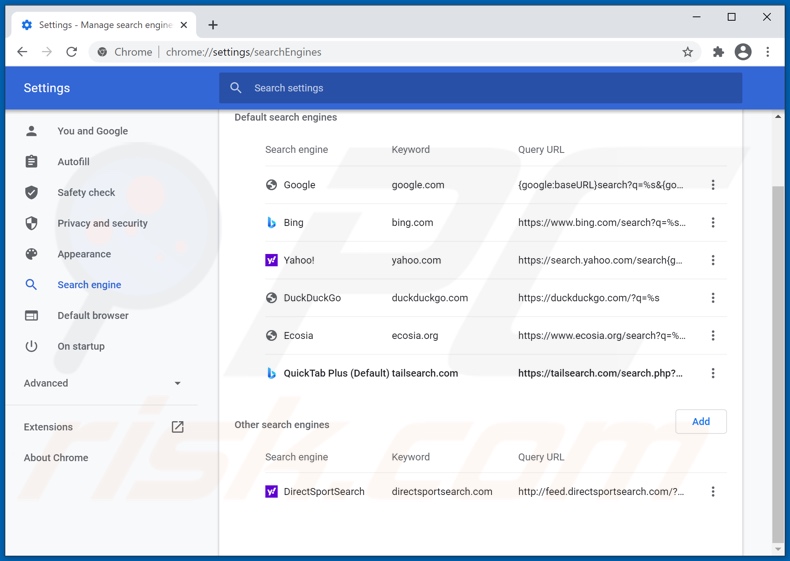This screenshot has height=561, width=790.
Task: Open more actions for DirectSportSearch
Action: coord(712,491)
